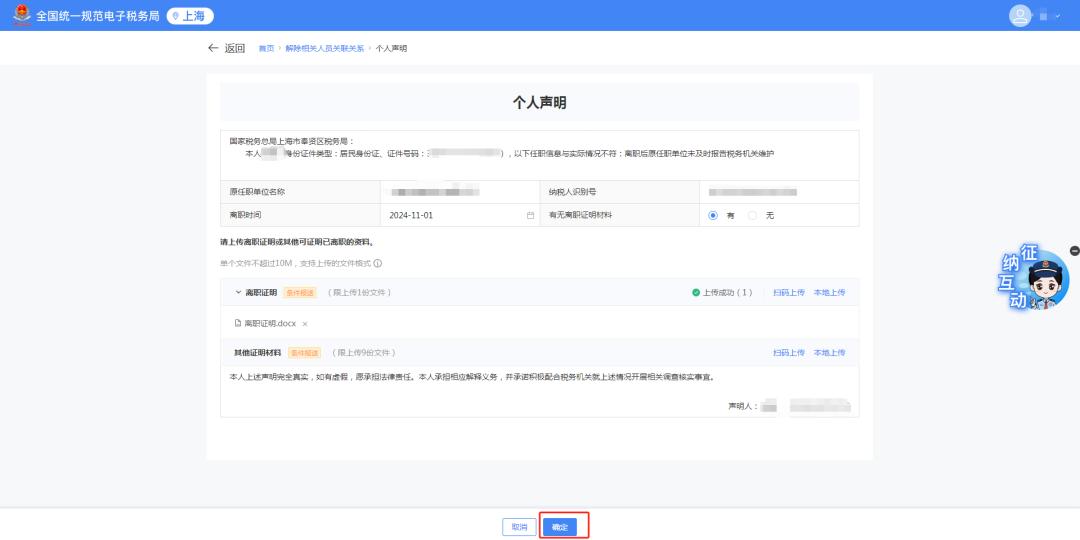Click 本地上传 for 离职证明
The height and width of the screenshot is (540, 1080).
(829, 293)
